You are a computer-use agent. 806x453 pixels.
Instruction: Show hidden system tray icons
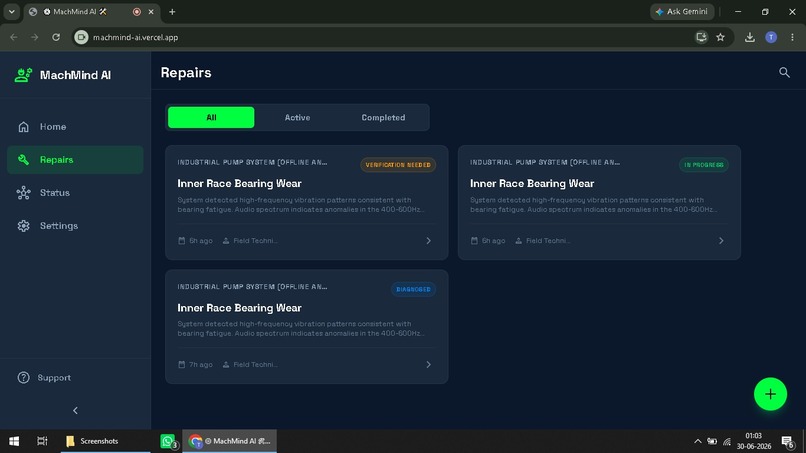[698, 441]
